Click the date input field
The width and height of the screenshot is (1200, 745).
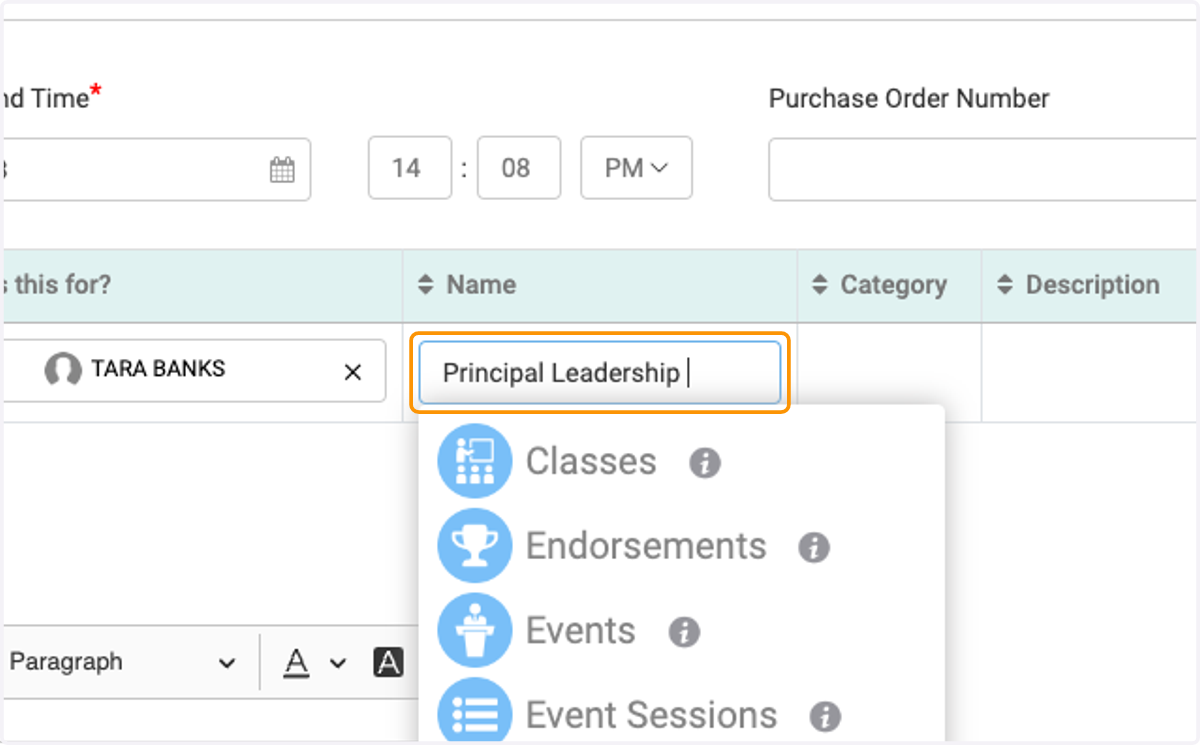point(155,169)
